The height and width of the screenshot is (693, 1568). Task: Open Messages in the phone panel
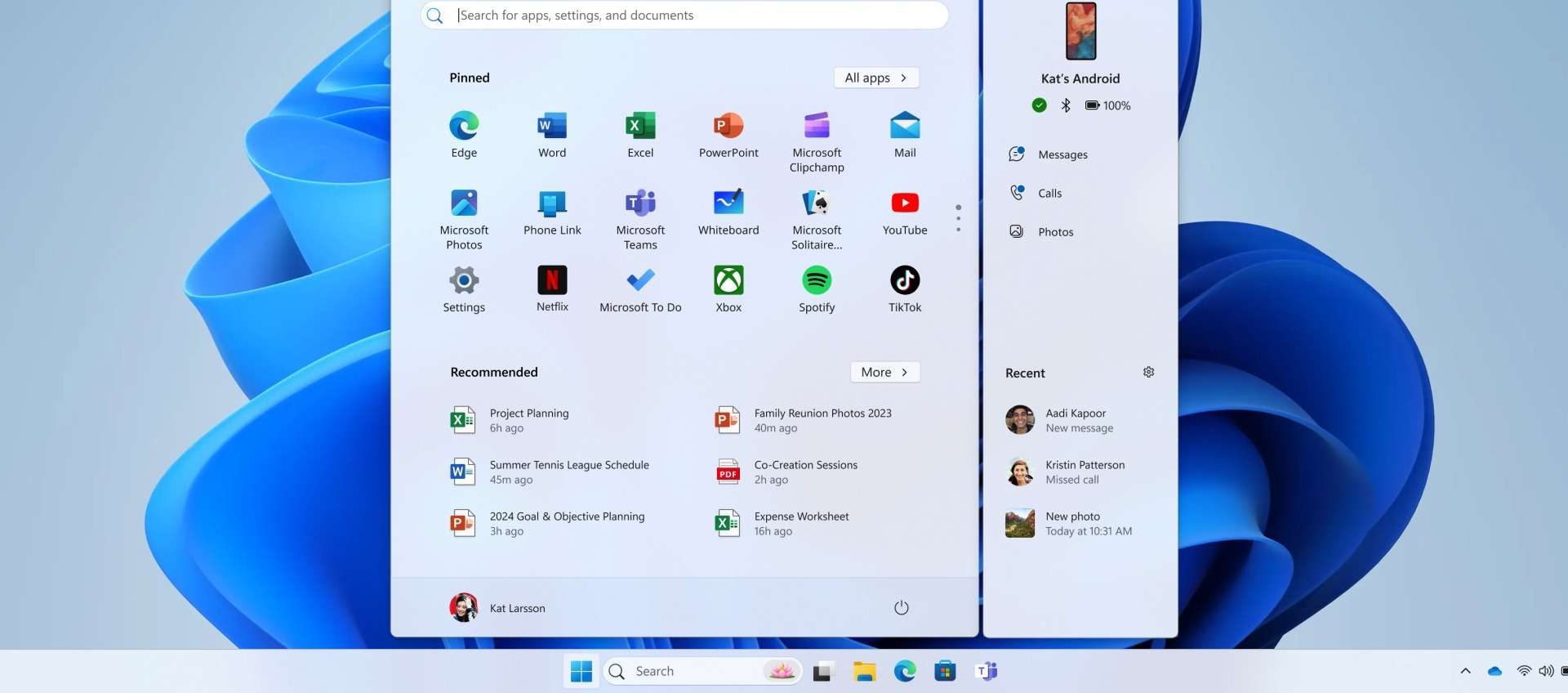pyautogui.click(x=1048, y=154)
